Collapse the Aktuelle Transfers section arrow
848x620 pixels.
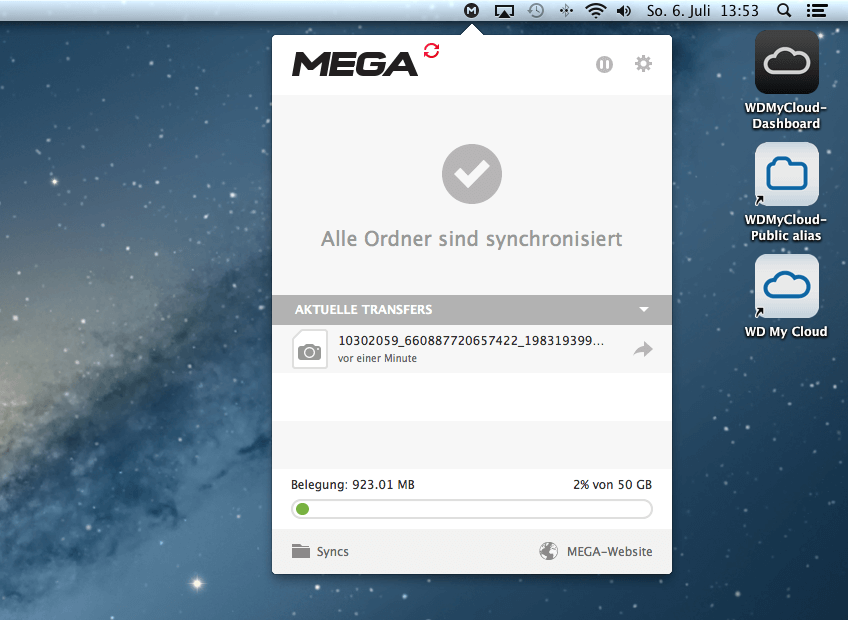click(x=644, y=309)
